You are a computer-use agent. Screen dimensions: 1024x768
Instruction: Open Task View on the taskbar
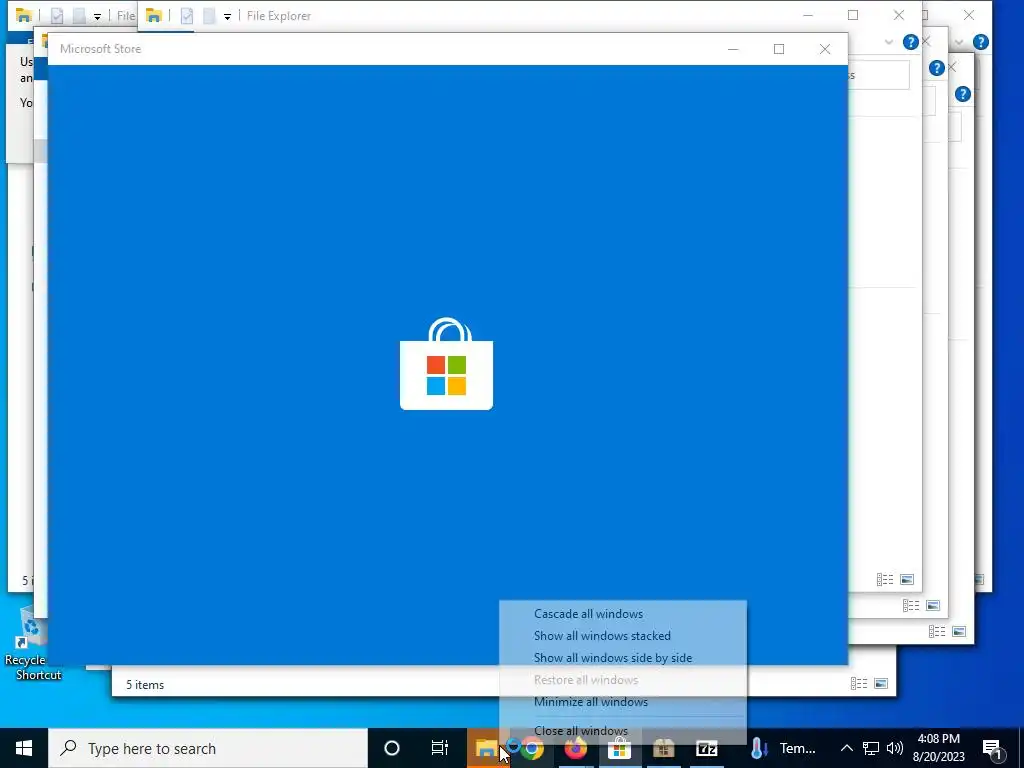tap(440, 748)
